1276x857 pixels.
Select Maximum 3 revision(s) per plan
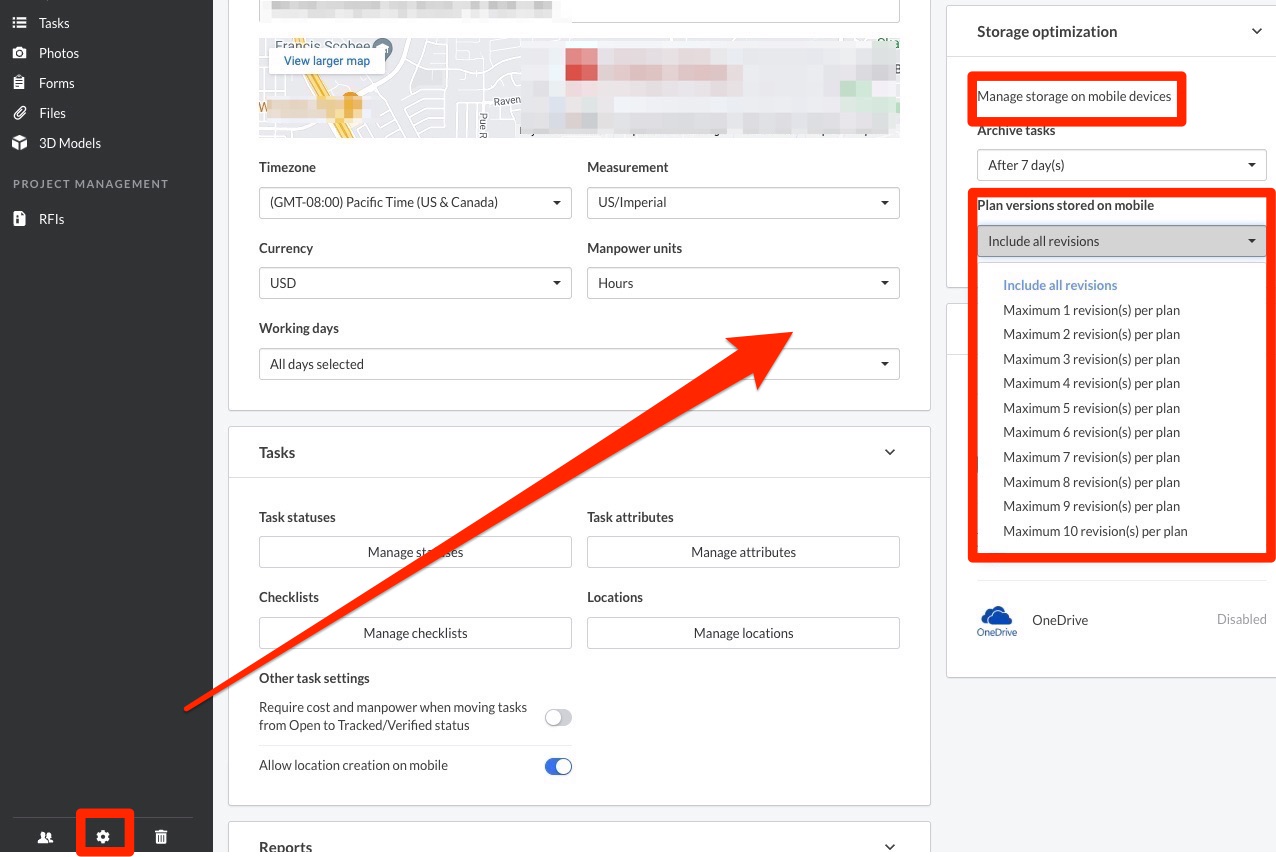point(1091,359)
